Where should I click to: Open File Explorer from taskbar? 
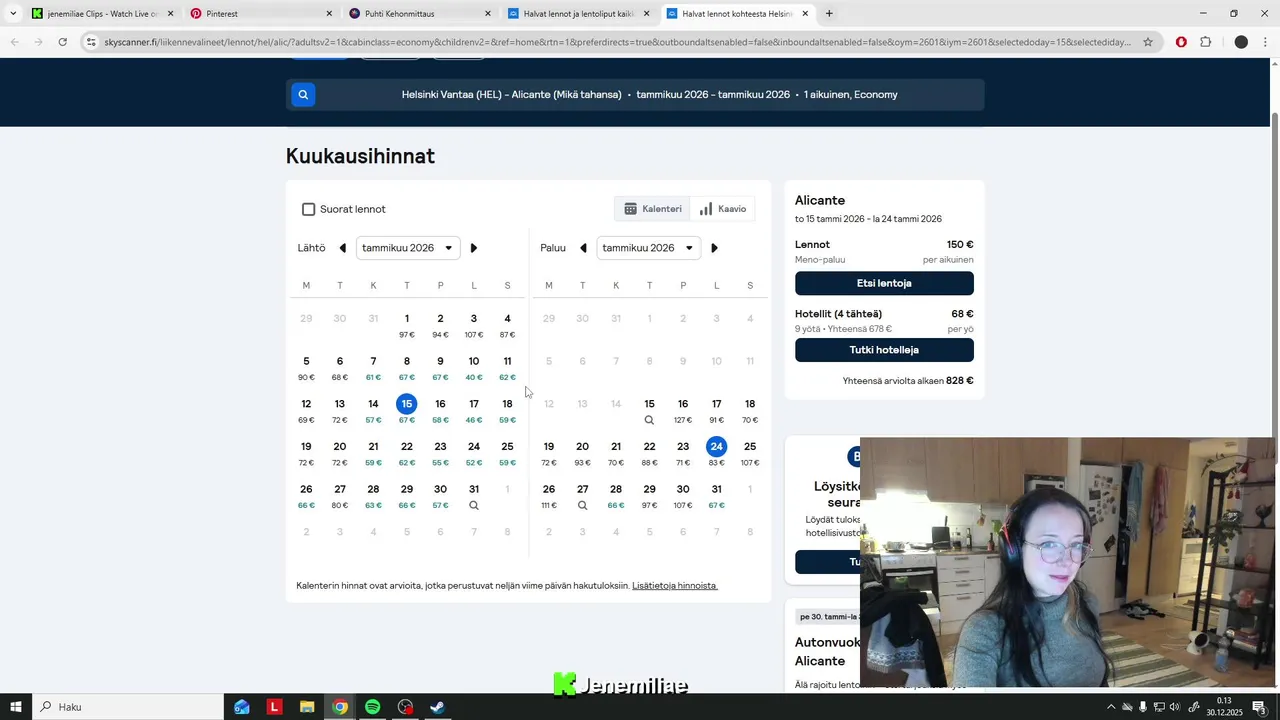pyautogui.click(x=307, y=707)
